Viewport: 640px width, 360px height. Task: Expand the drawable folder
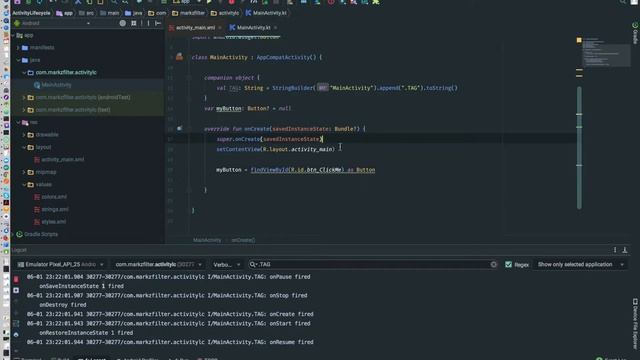pos(24,135)
